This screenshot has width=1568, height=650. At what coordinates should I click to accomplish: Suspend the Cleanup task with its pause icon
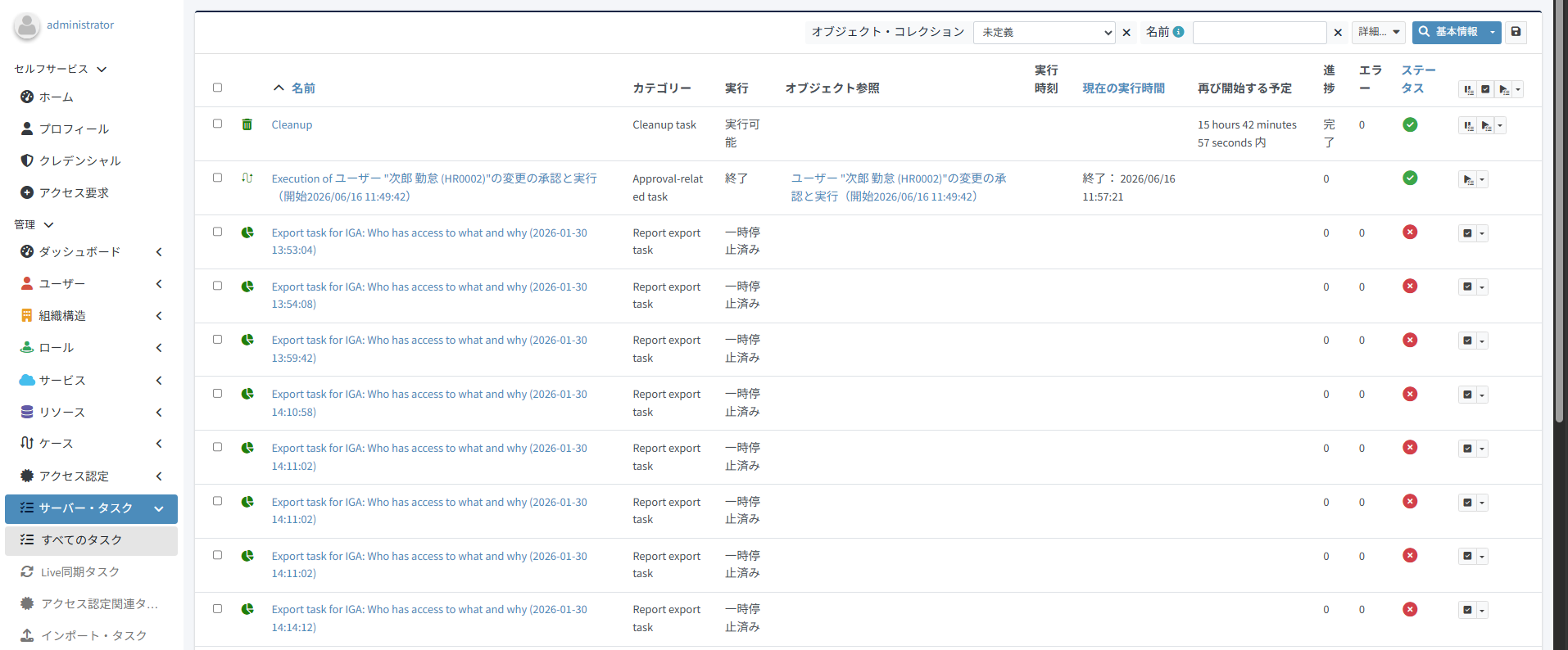pos(1468,125)
